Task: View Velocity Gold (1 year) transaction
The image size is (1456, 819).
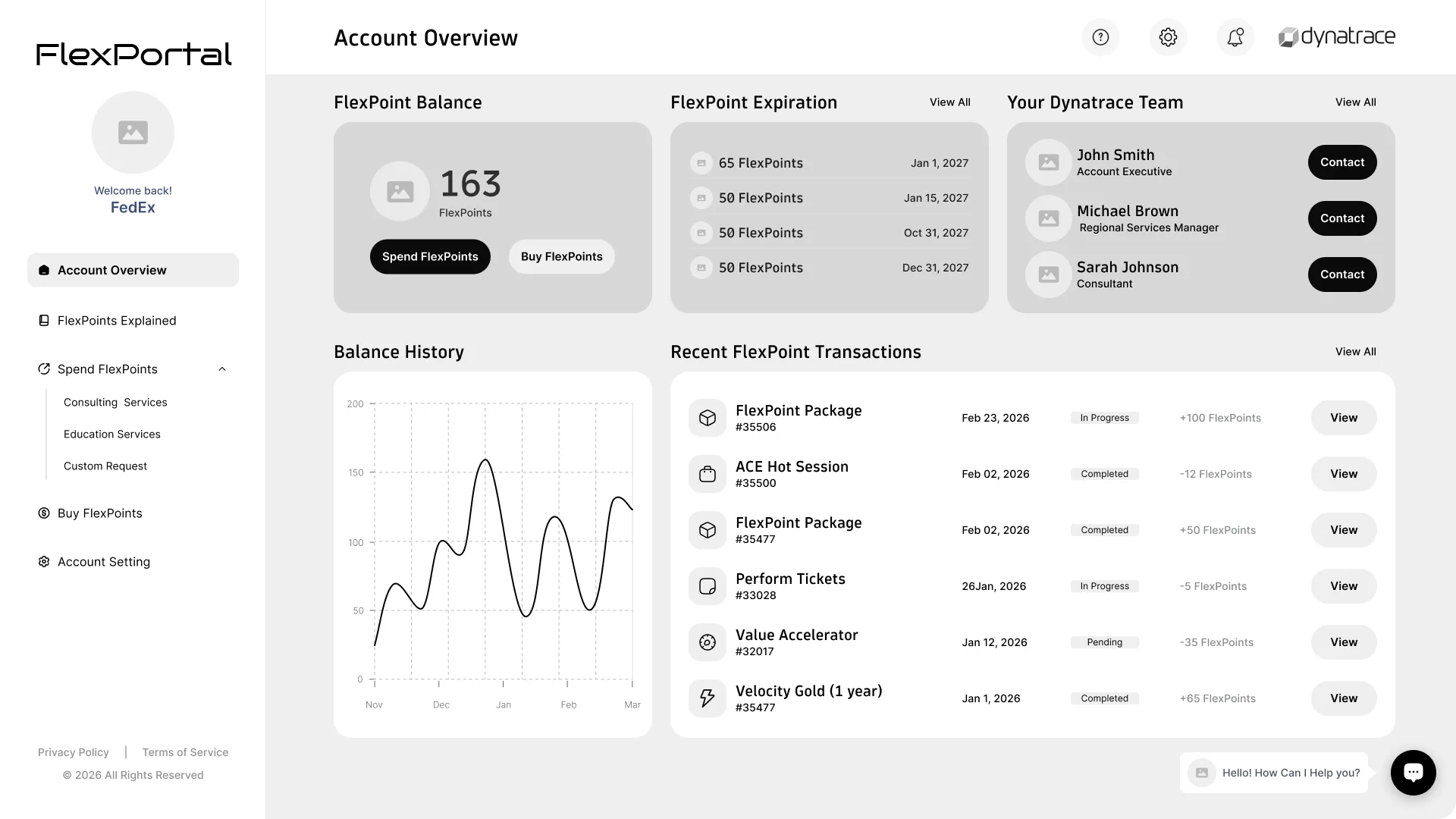Action: tap(1344, 698)
